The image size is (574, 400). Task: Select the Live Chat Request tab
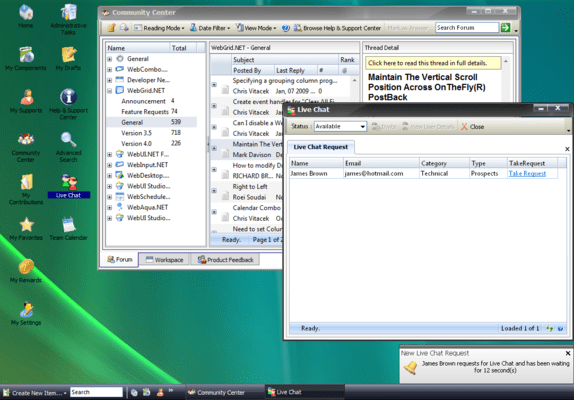[x=321, y=147]
